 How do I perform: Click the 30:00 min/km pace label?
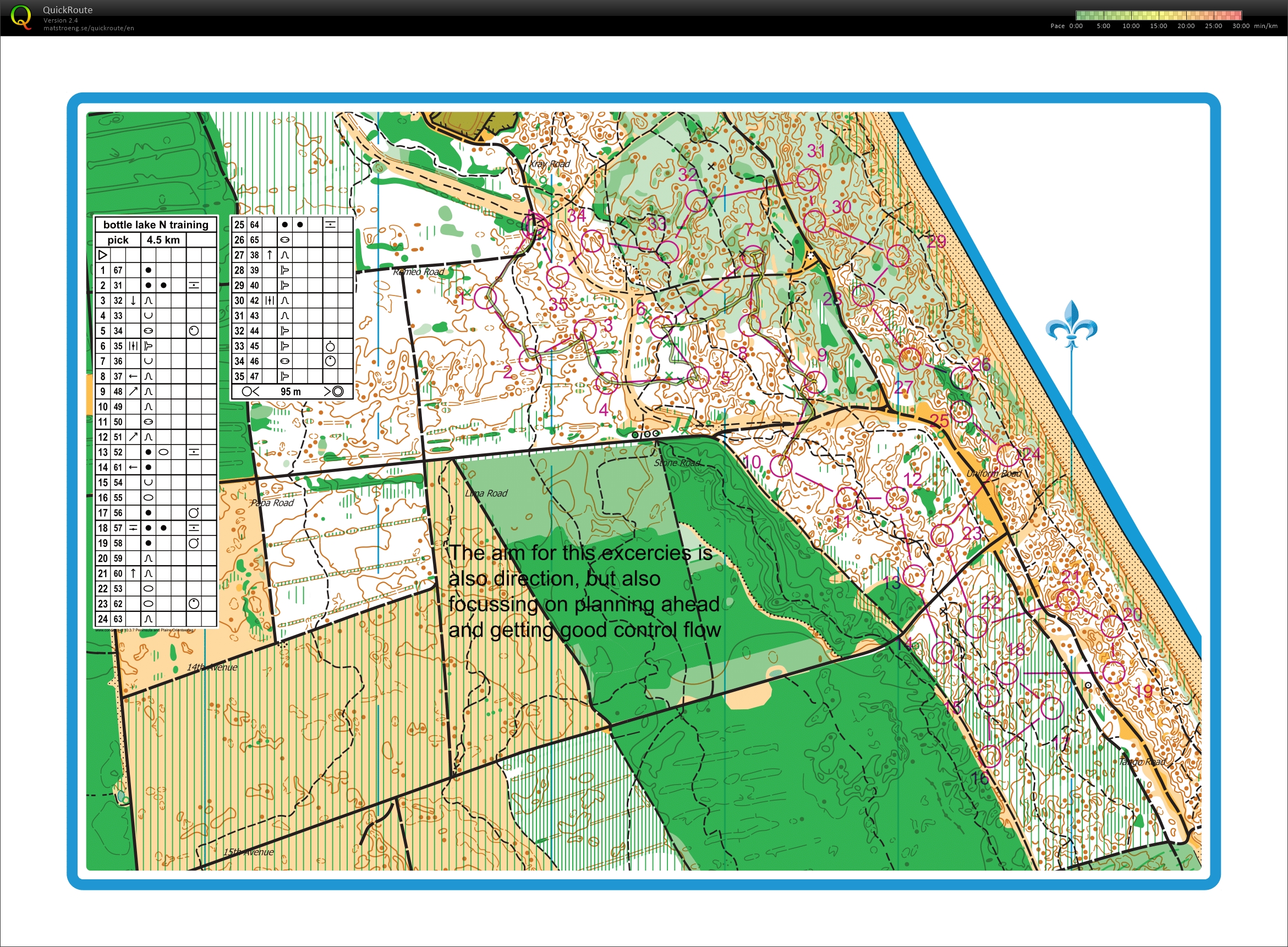coord(1255,26)
